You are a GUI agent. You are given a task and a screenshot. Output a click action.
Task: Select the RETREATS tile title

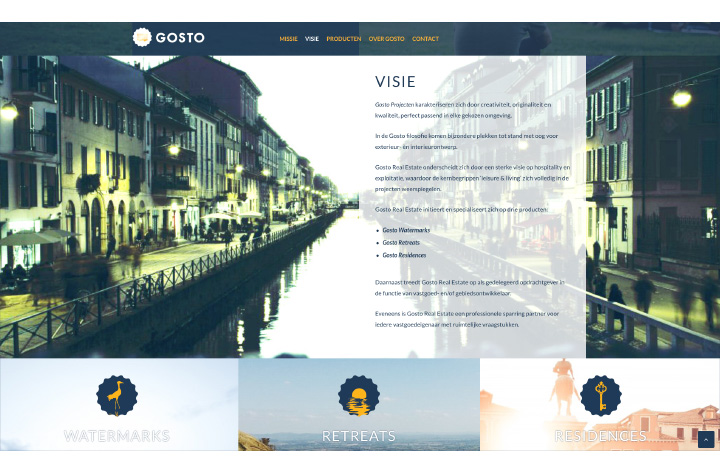pos(359,436)
